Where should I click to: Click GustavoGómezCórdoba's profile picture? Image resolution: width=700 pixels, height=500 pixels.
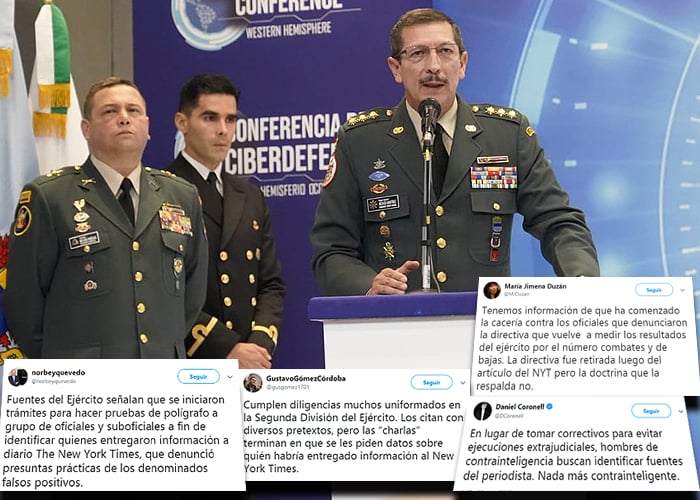(x=253, y=383)
